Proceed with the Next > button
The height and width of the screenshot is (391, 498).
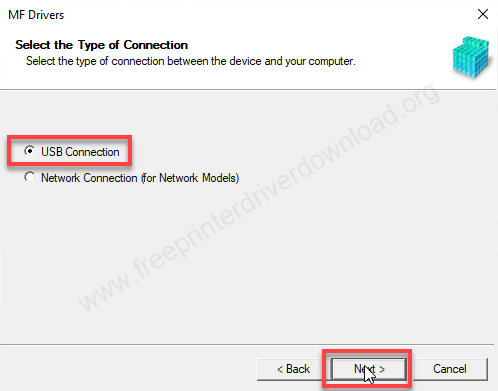click(369, 369)
